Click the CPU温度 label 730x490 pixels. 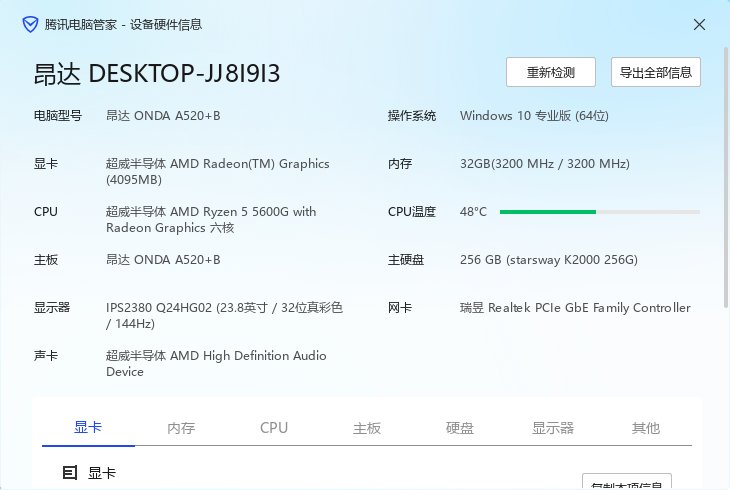[412, 211]
